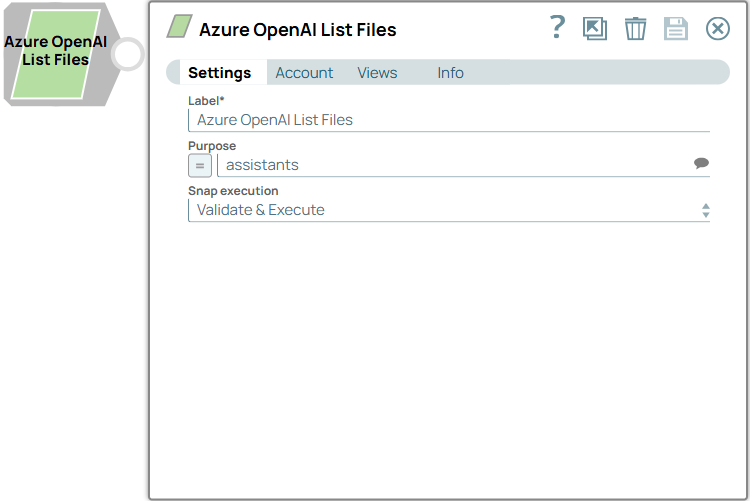
Task: Open the Purpose suggestions bubble icon
Action: tap(701, 163)
